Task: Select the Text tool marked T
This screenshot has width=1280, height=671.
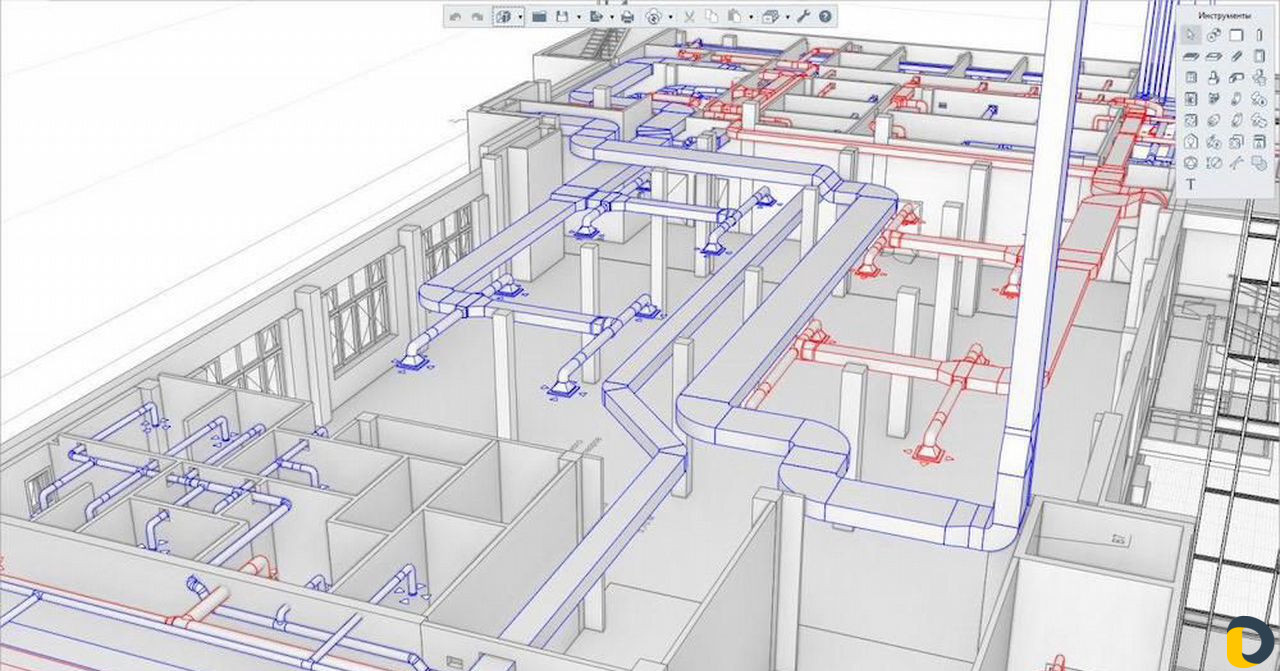Action: (1191, 184)
